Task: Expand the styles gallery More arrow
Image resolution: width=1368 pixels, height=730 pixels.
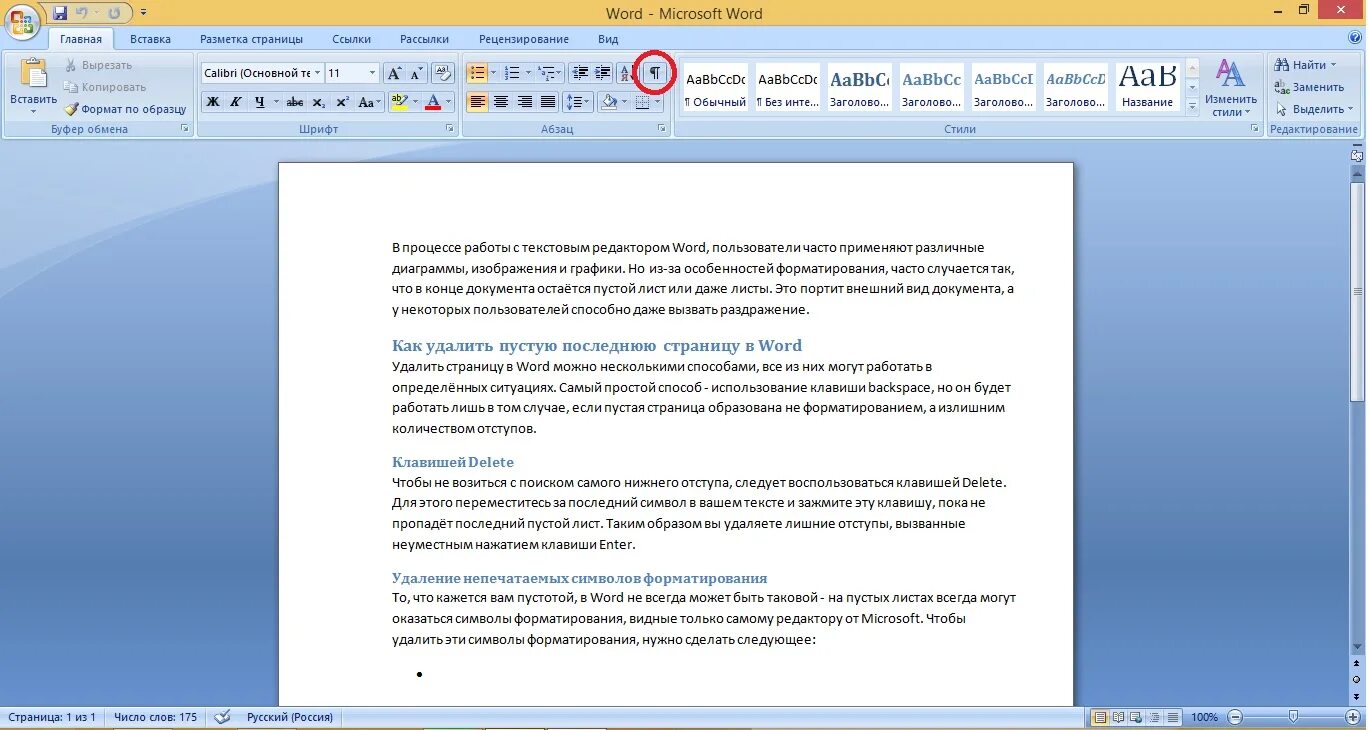Action: 1191,105
